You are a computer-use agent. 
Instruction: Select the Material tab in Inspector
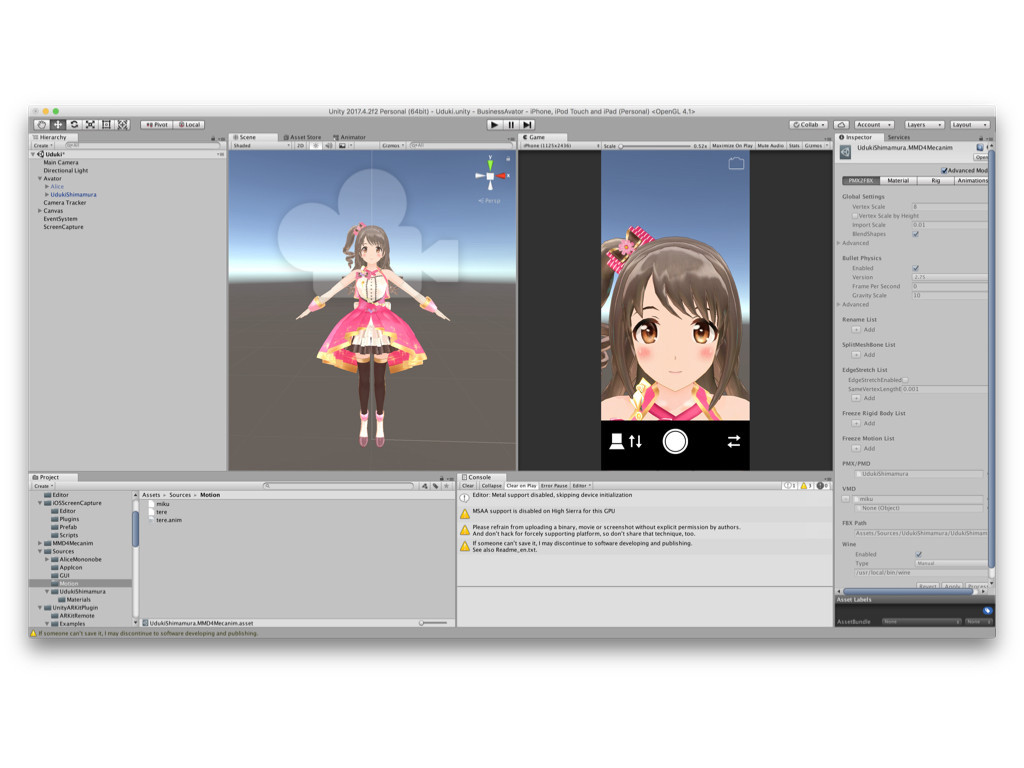point(898,180)
